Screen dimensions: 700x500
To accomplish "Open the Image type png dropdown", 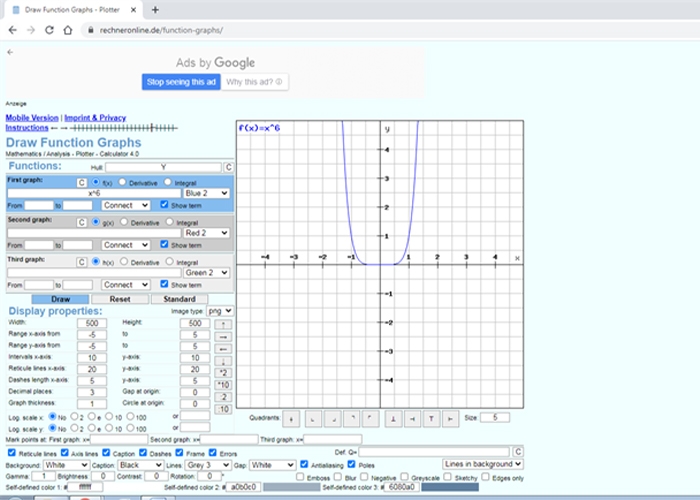I will tap(220, 311).
